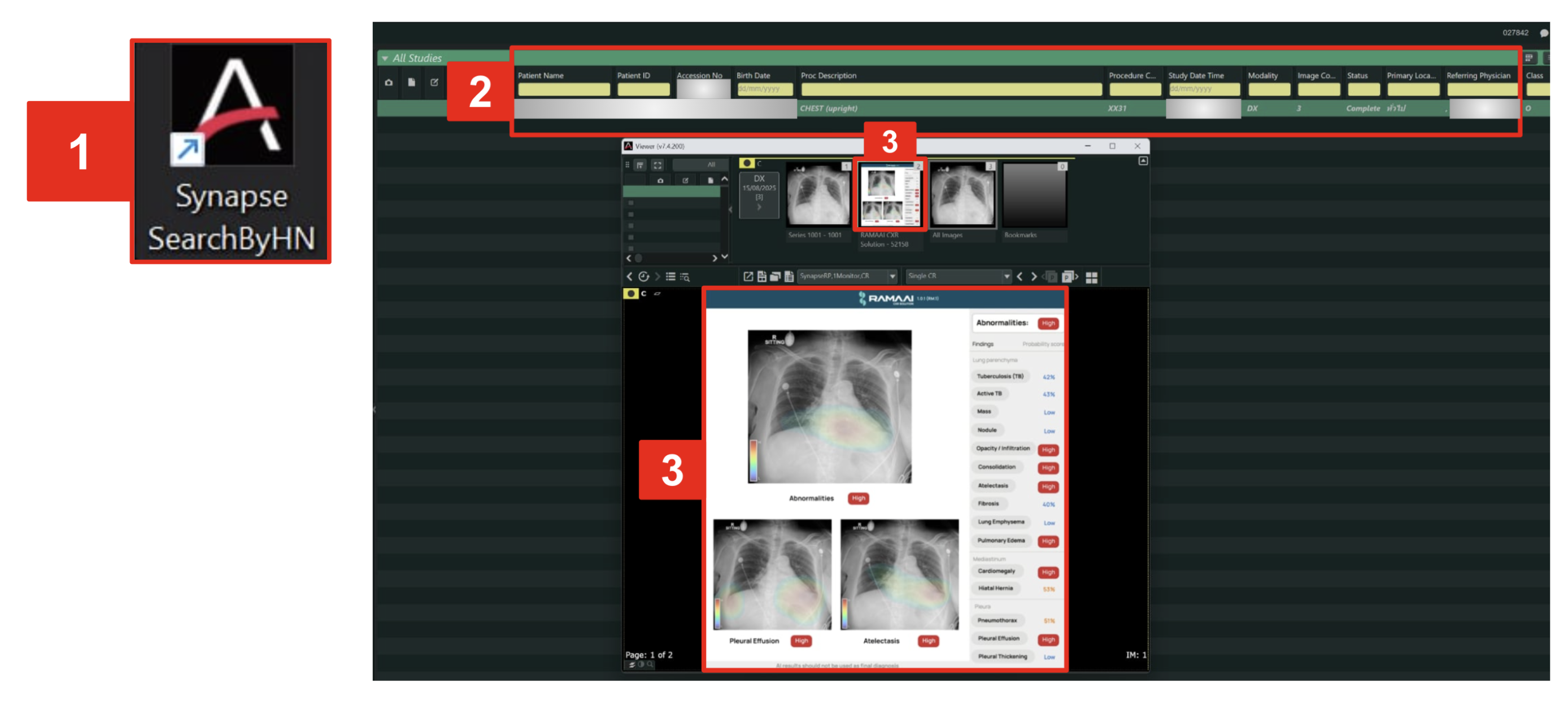Collapse the All Studies section triangle
This screenshot has width=1568, height=705.
pos(385,58)
